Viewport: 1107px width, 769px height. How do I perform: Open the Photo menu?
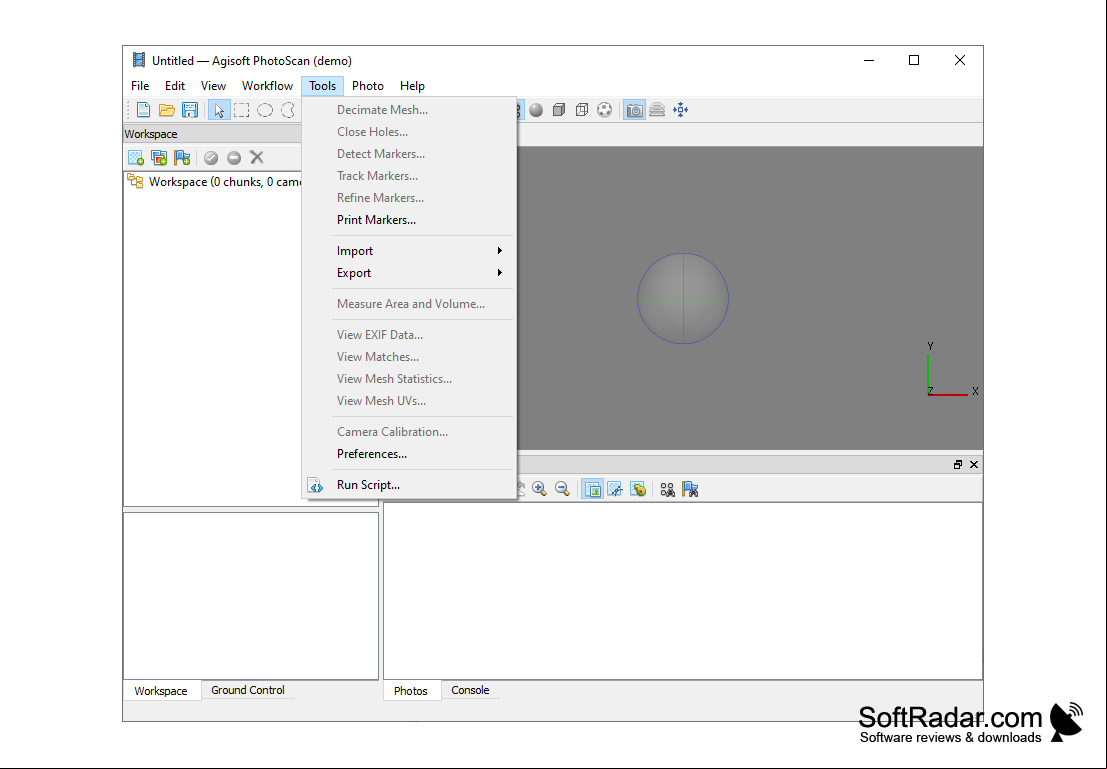(368, 85)
